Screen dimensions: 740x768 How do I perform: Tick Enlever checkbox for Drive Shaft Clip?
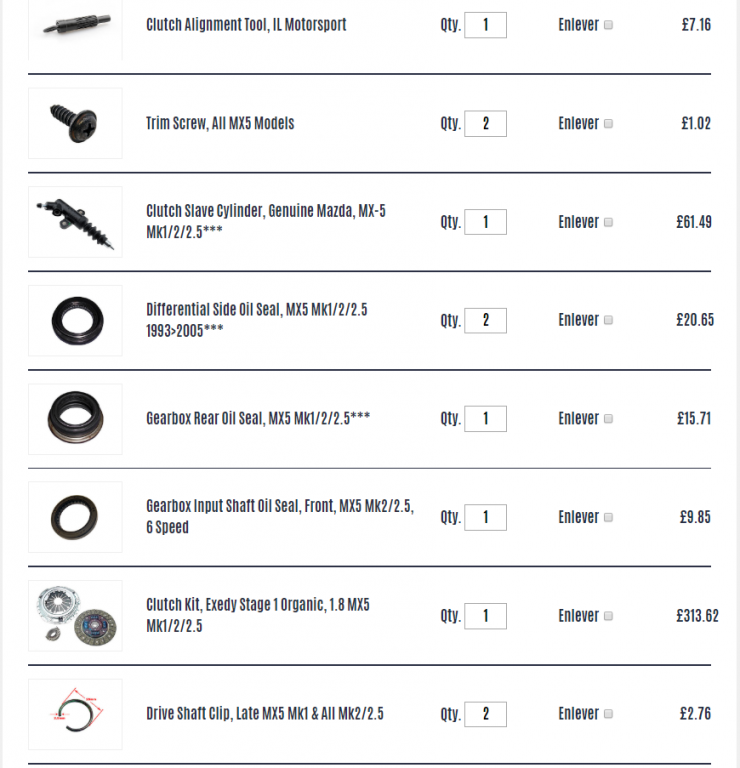[608, 714]
